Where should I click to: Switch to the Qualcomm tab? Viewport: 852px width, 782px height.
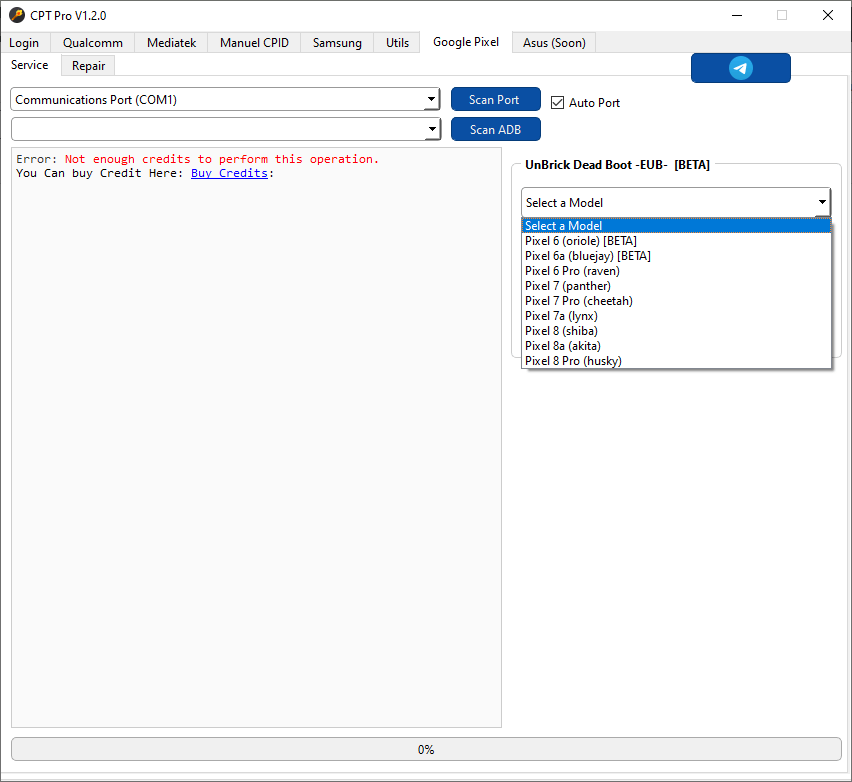93,43
